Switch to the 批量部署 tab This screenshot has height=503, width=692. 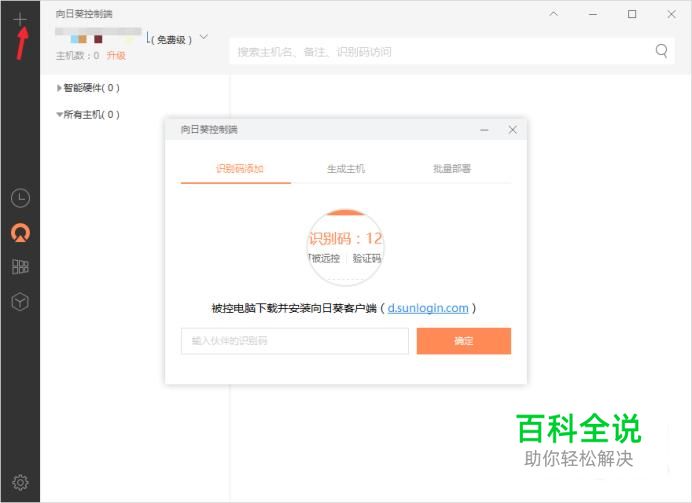[452, 169]
